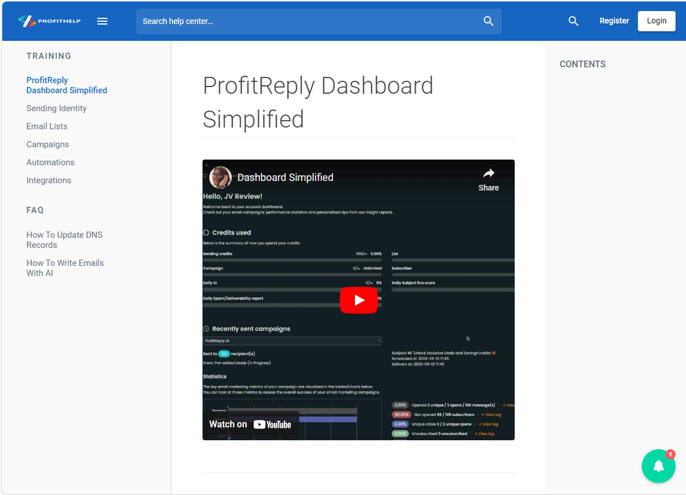Click the CONTENTS heading
686x495 pixels.
(x=582, y=64)
